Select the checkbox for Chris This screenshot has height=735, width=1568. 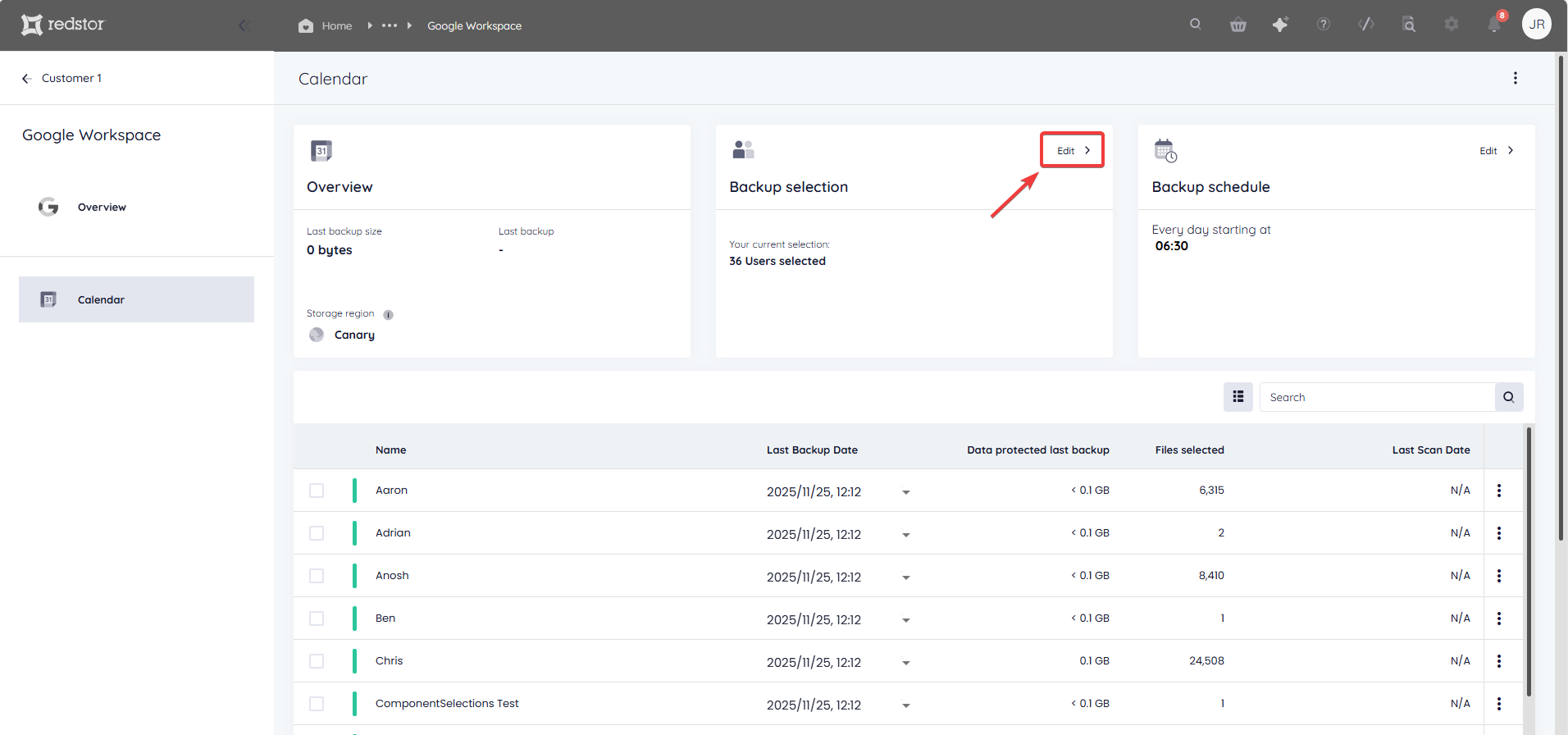point(317,661)
